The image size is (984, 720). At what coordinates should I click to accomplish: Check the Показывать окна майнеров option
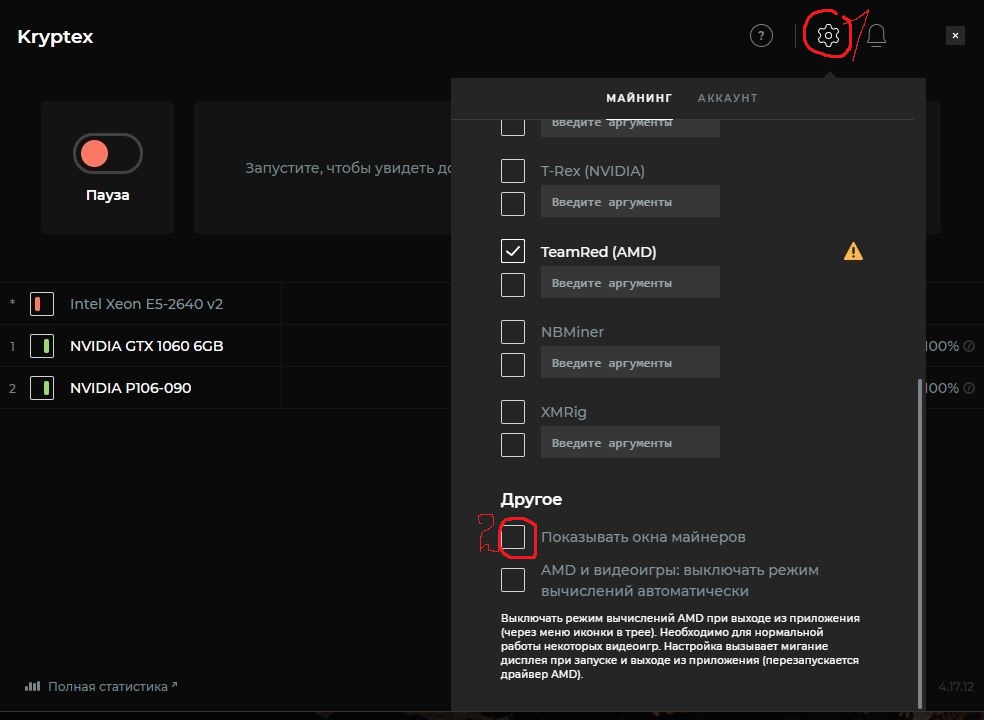513,537
